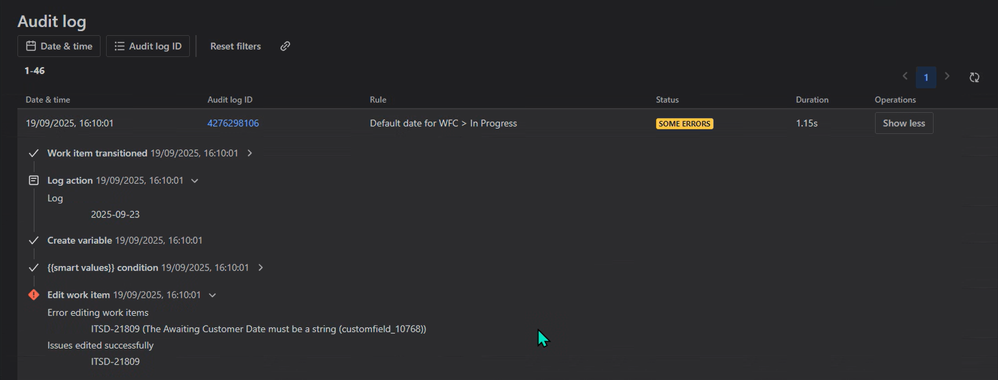Image resolution: width=998 pixels, height=380 pixels.
Task: Refresh the audit log list
Action: click(x=974, y=77)
